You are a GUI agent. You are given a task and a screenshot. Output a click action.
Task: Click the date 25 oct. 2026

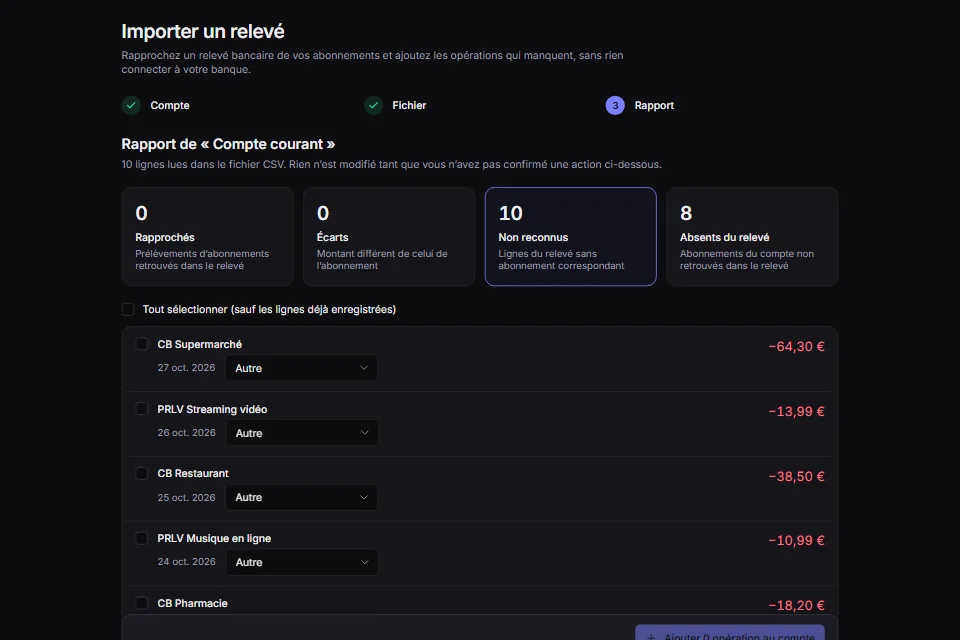click(186, 497)
